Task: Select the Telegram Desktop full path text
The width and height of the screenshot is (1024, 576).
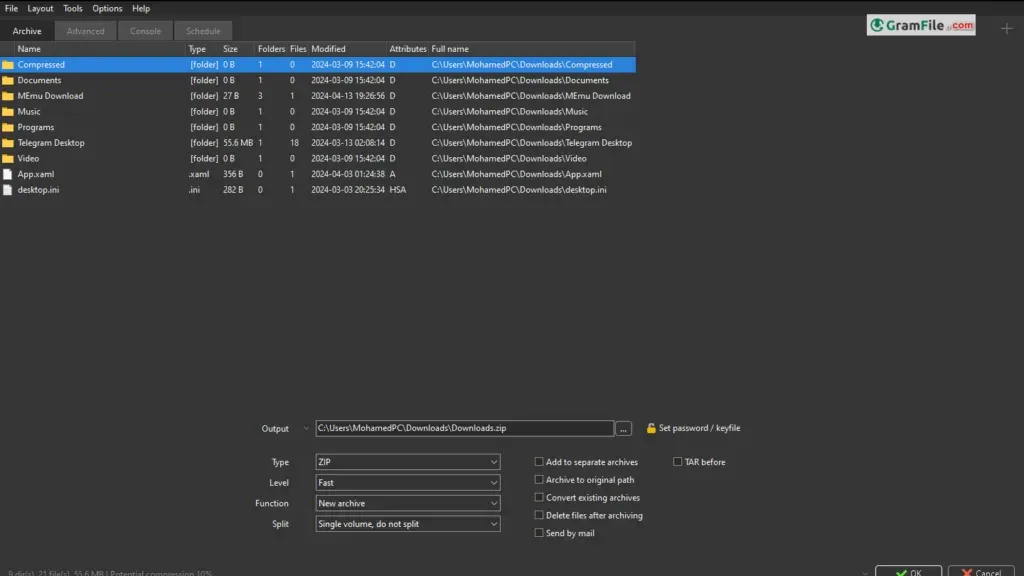Action: [532, 143]
